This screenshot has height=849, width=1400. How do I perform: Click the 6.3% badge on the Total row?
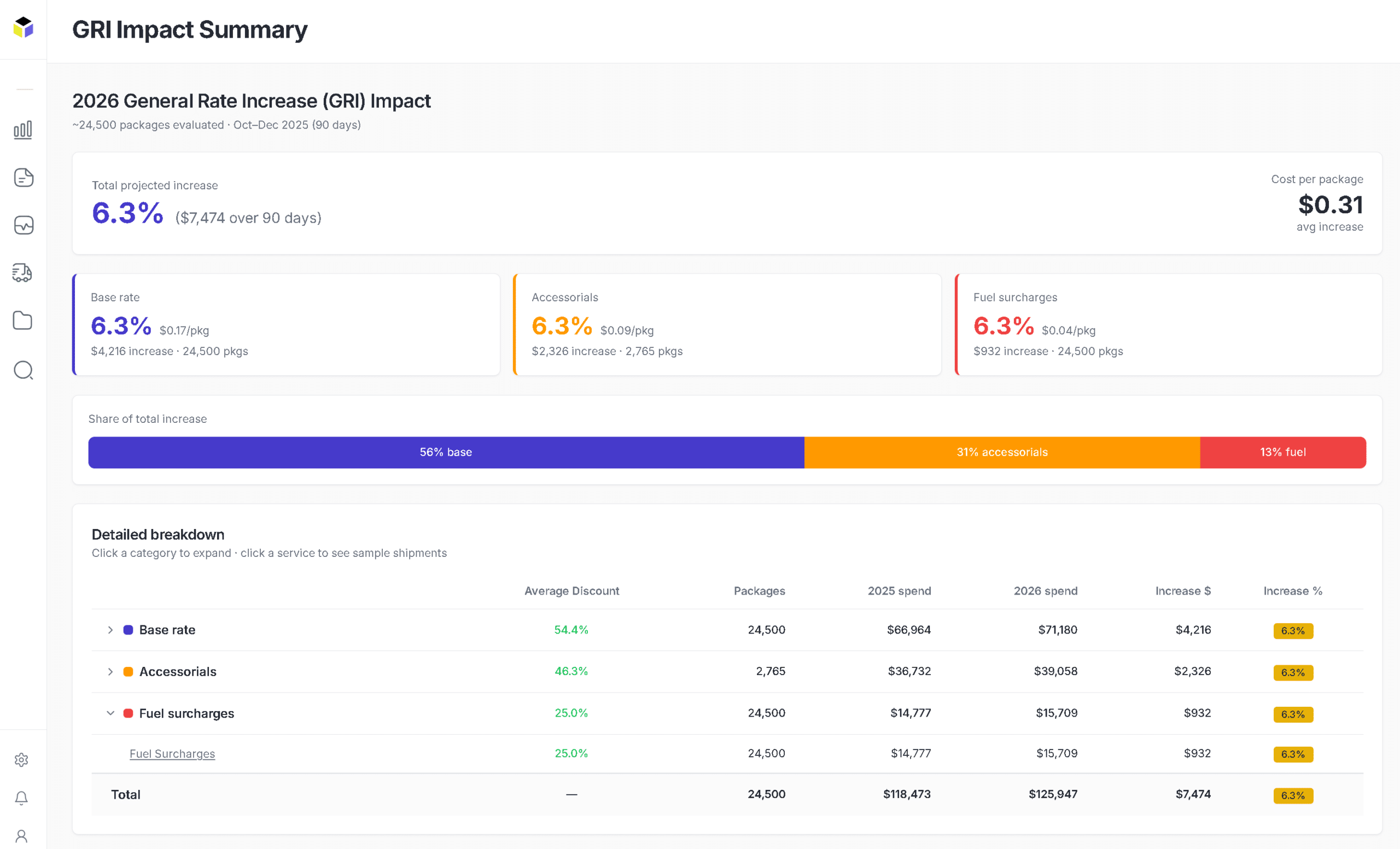tap(1293, 795)
